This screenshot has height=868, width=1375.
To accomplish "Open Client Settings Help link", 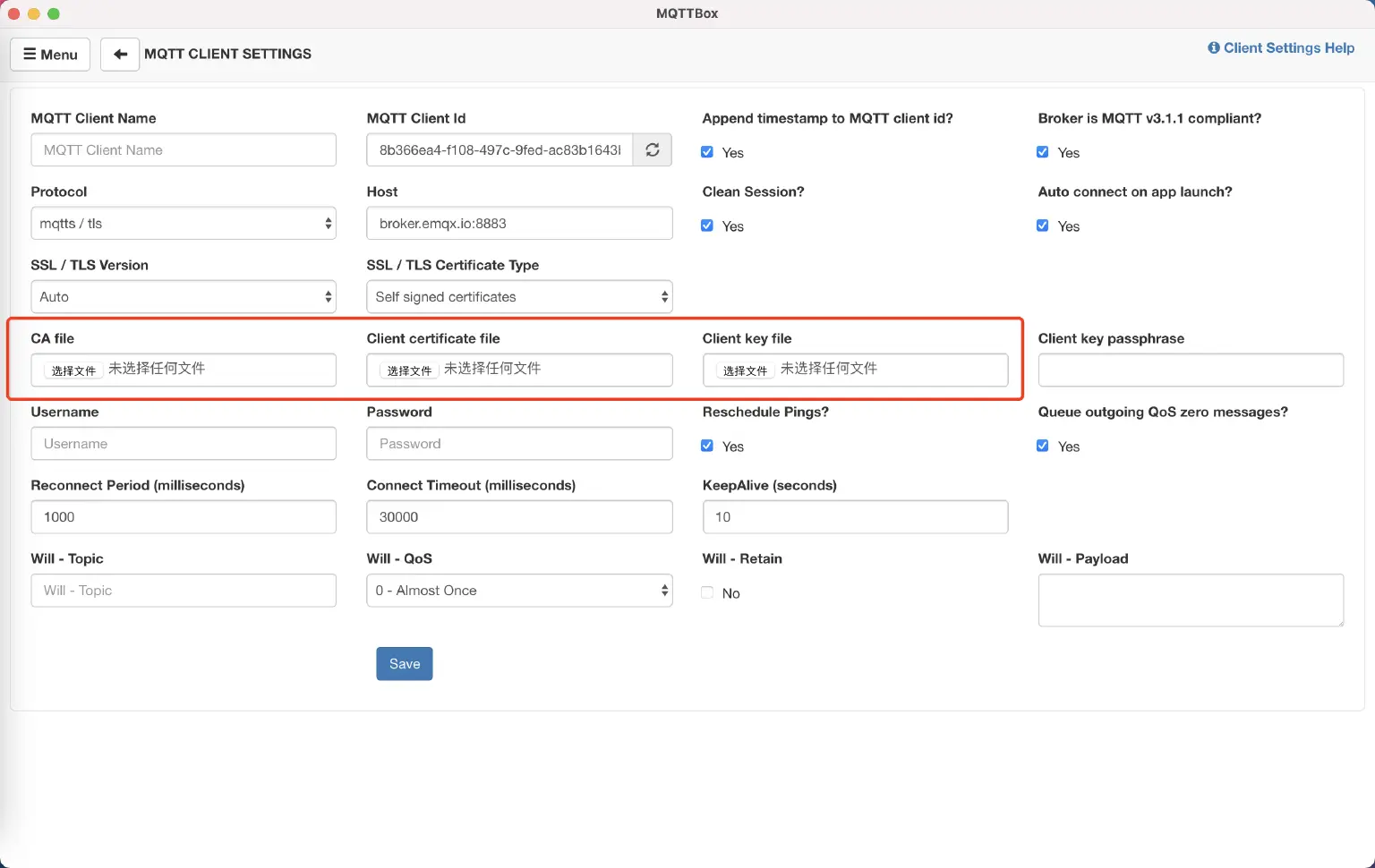I will point(1281,48).
